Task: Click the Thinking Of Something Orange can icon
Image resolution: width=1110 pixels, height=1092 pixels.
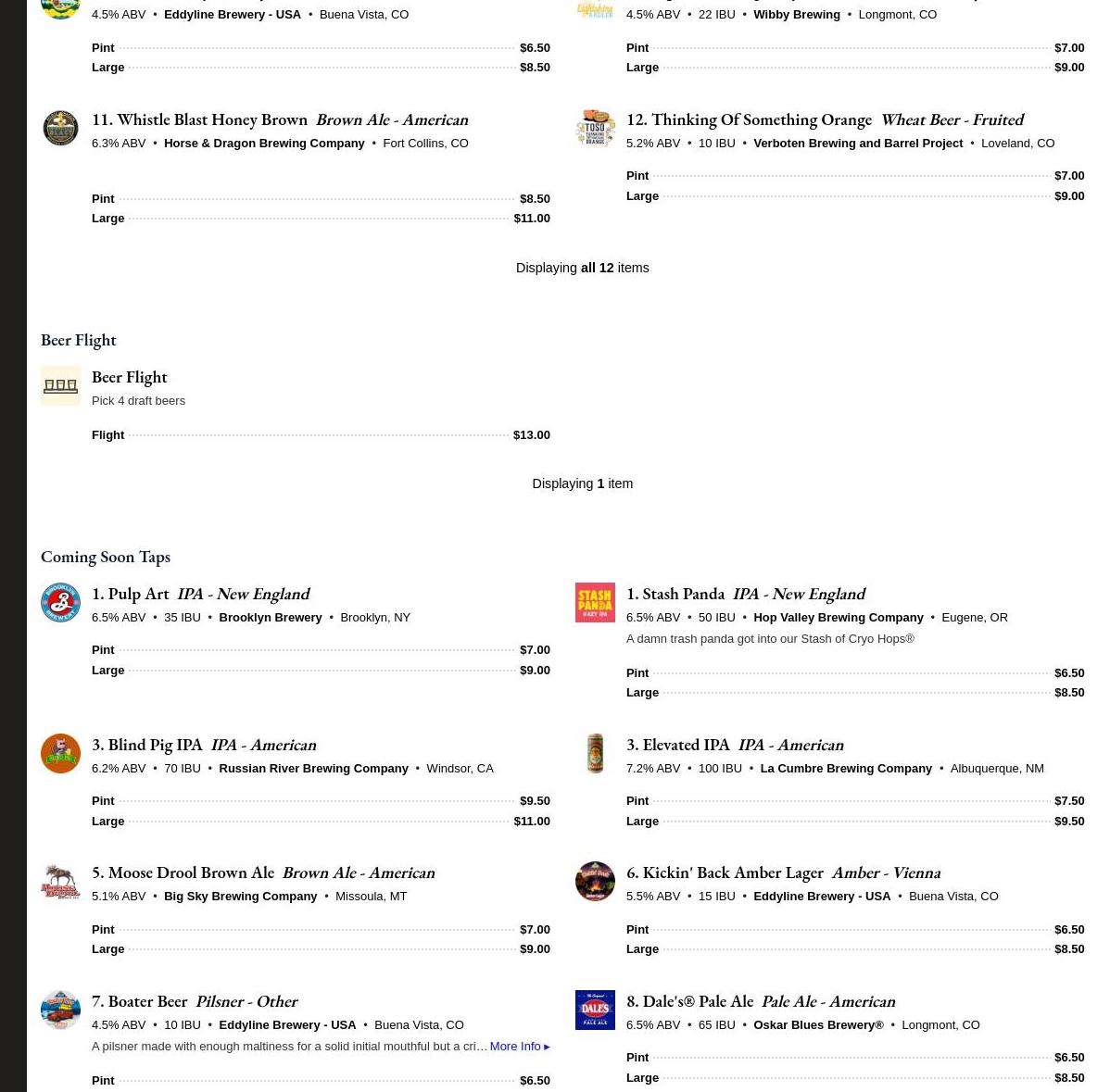Action: pyautogui.click(x=595, y=128)
